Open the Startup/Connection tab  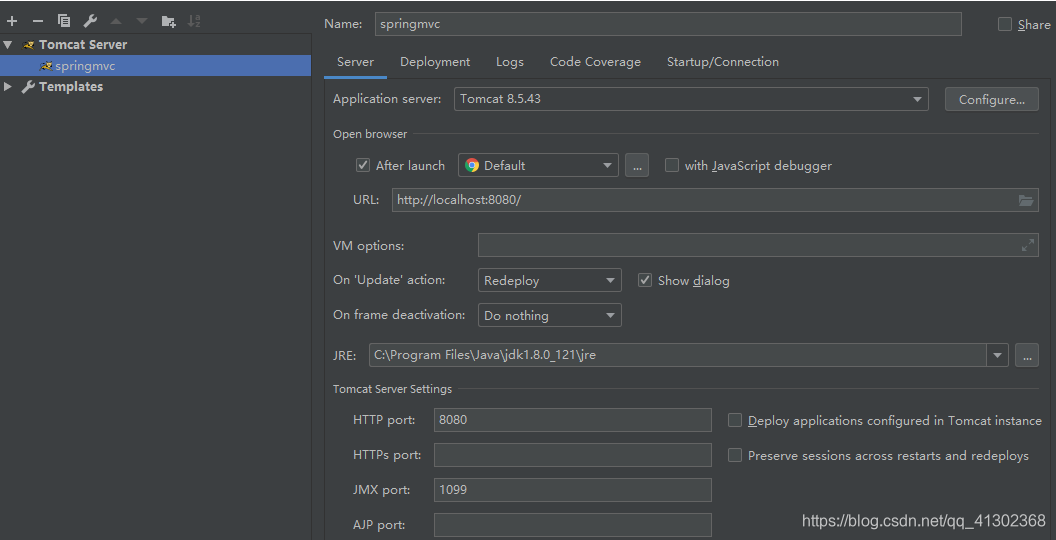pyautogui.click(x=723, y=62)
